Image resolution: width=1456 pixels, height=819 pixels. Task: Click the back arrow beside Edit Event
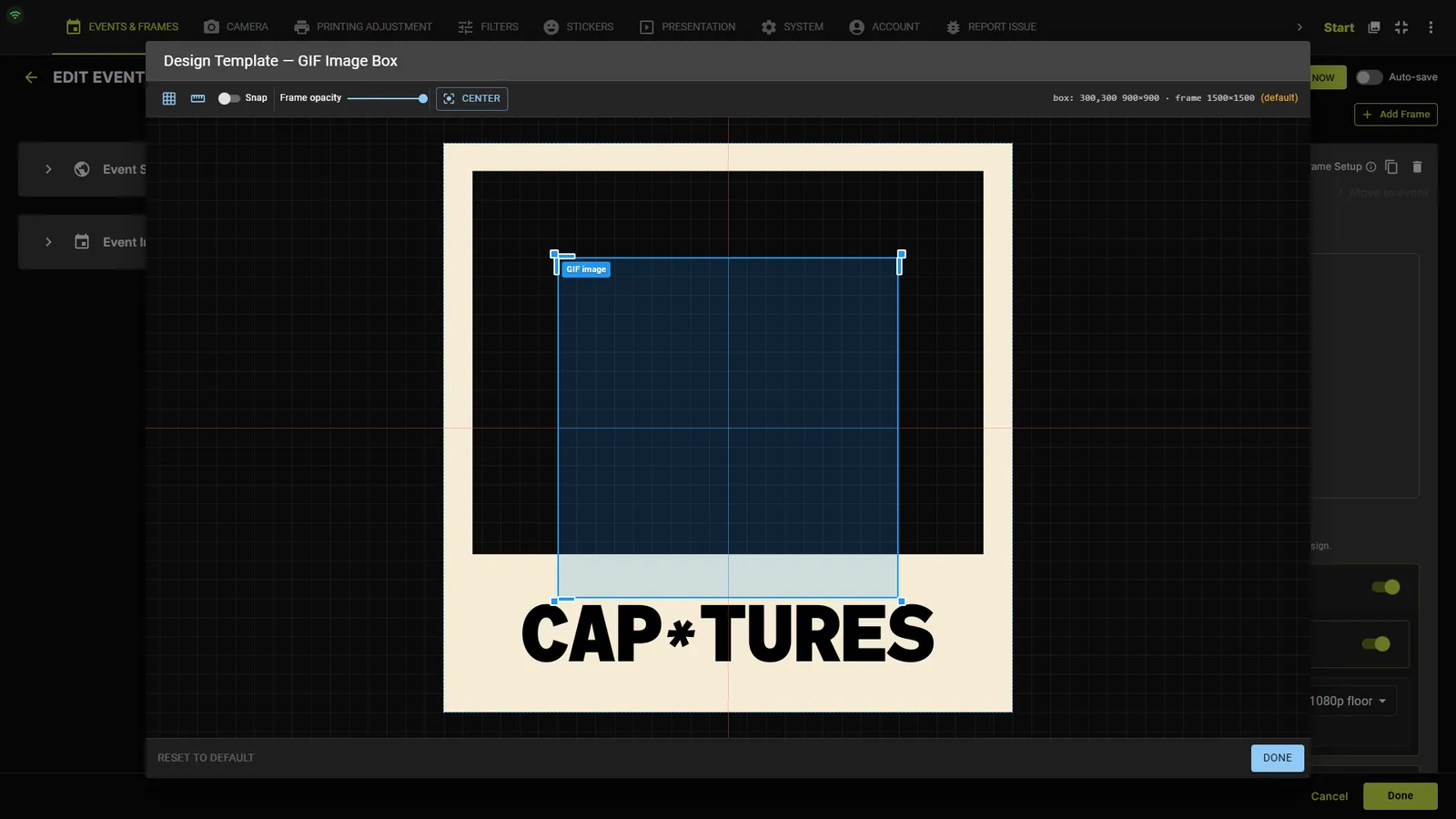31,77
